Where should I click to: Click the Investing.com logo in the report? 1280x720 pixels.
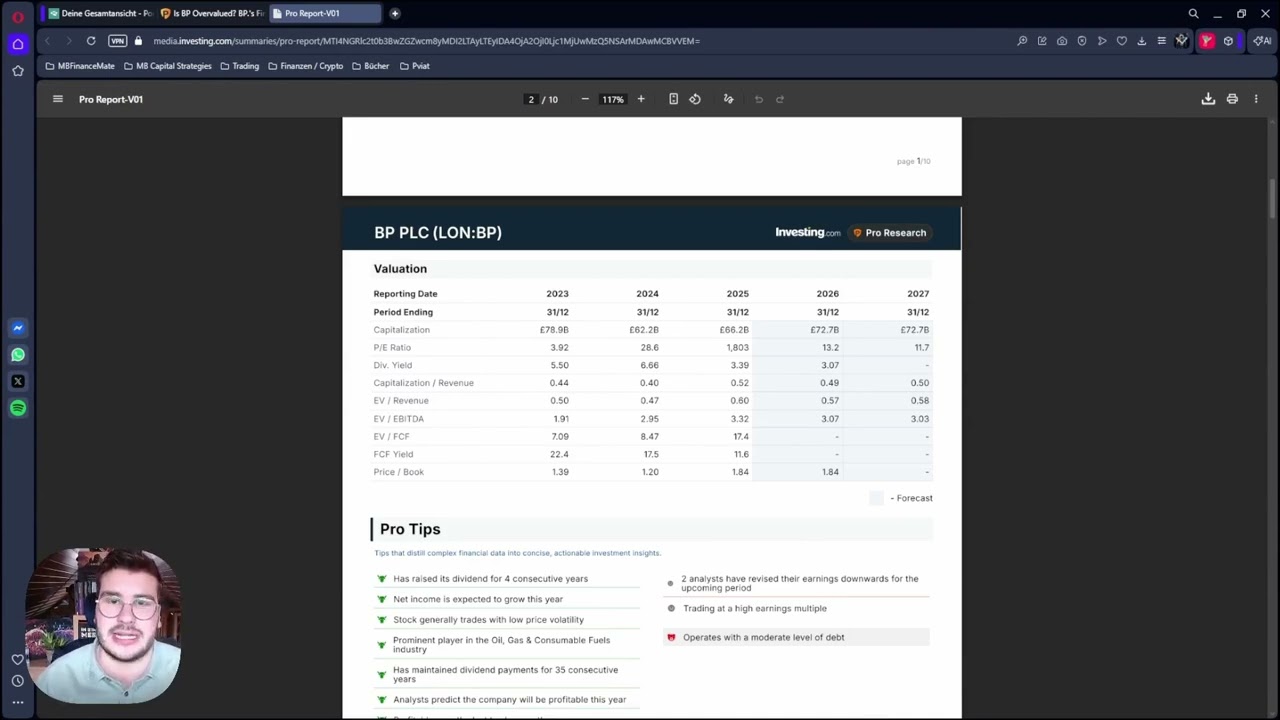click(x=808, y=233)
